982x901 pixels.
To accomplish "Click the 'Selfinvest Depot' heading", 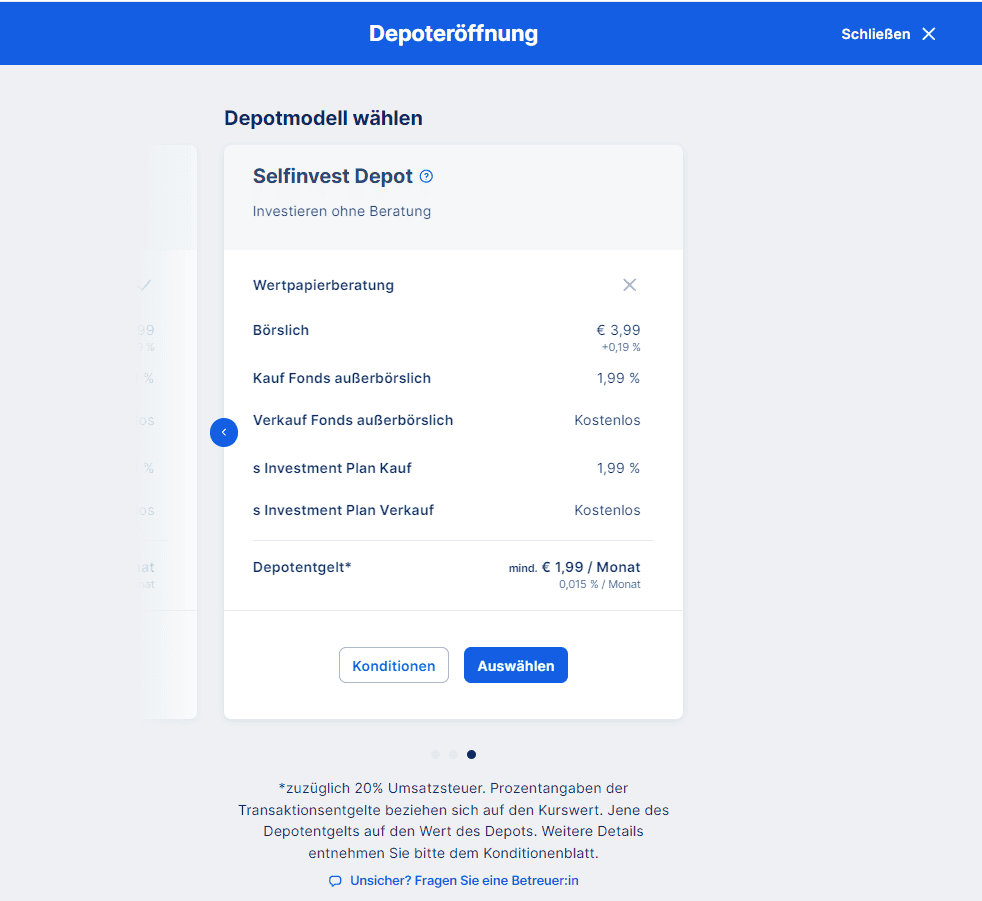I will tap(333, 177).
